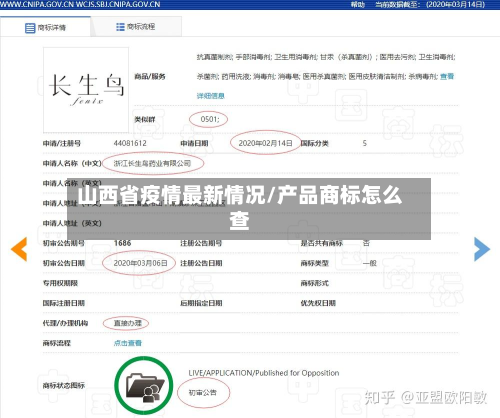Switch to the 商标流程 tab
The width and height of the screenshot is (500, 418).
[x=136, y=27]
